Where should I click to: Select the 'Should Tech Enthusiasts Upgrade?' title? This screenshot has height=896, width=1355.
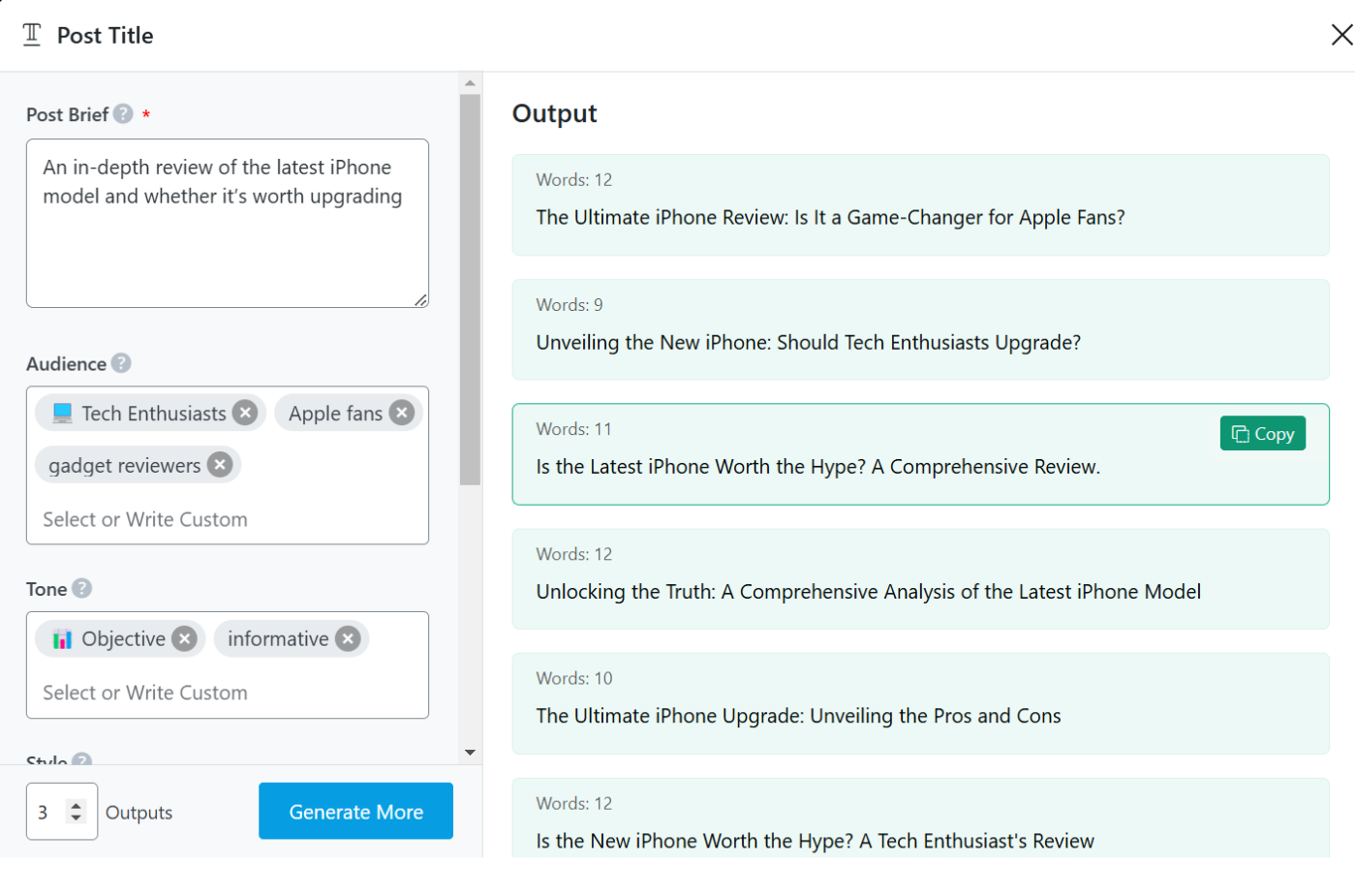[920, 329]
